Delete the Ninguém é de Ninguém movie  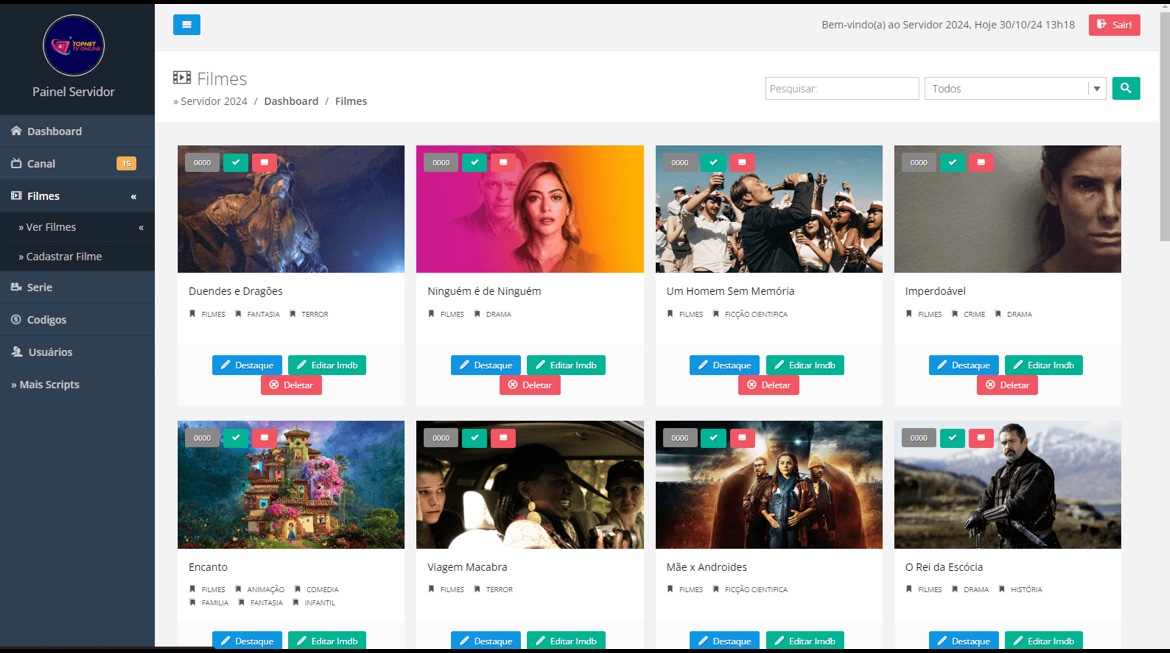530,385
